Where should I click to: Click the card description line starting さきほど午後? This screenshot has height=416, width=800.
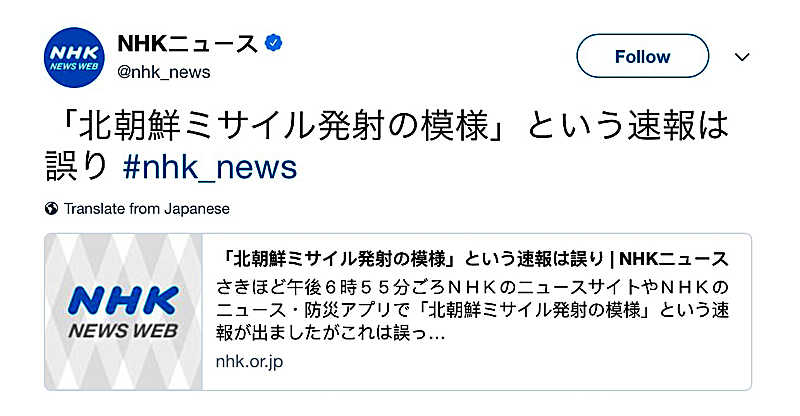click(472, 287)
